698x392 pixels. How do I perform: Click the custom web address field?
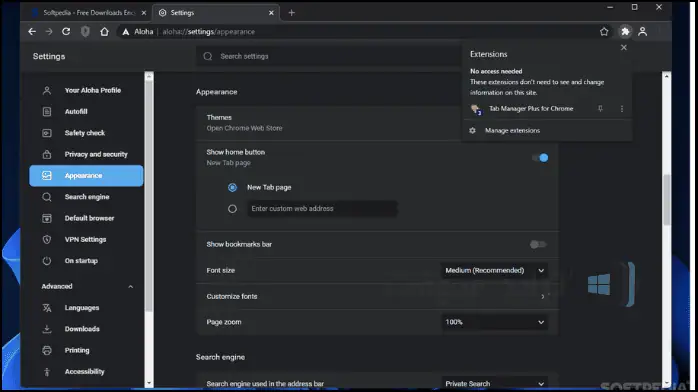point(322,209)
